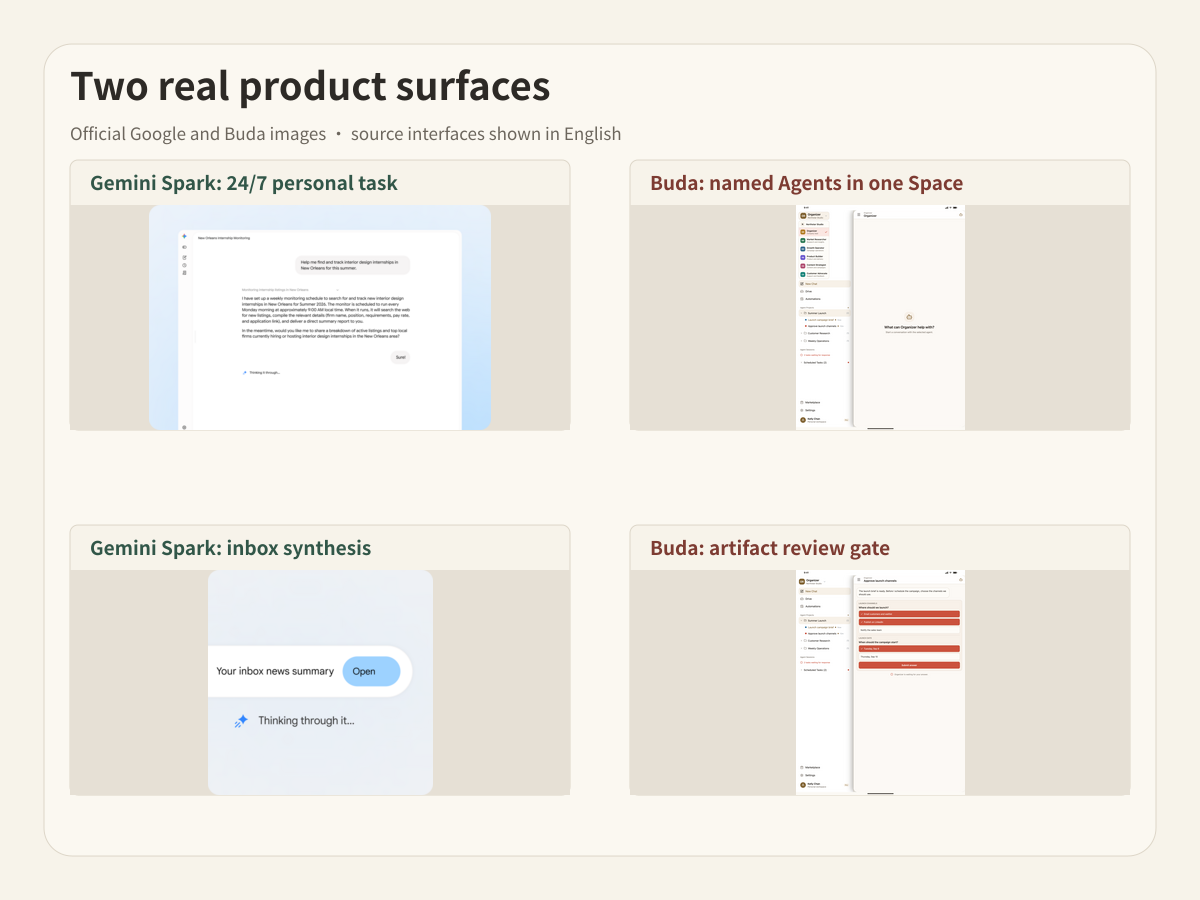Select the Content Strategist agent icon

coord(803,266)
